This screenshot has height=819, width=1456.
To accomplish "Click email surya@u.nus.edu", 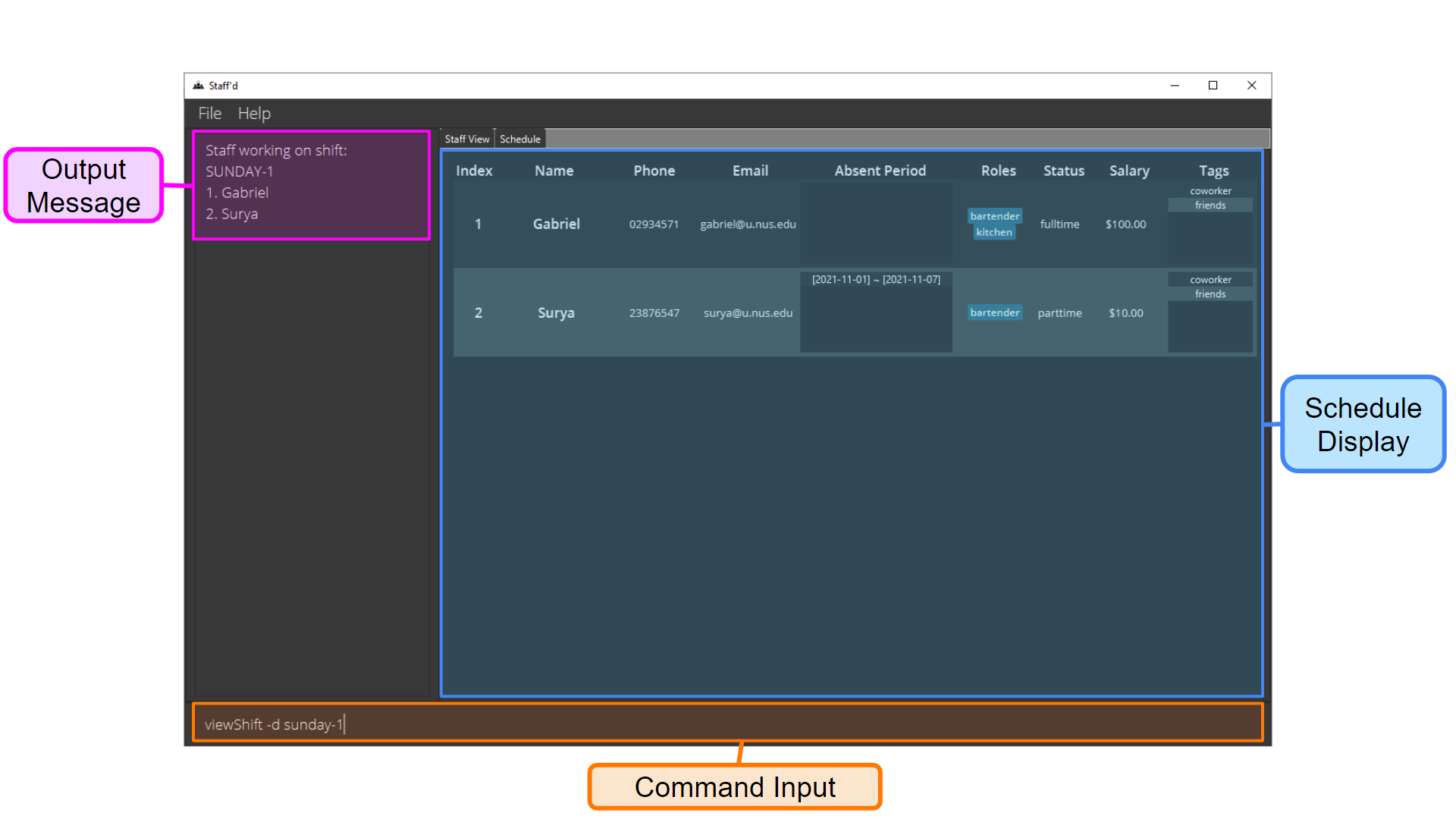I will [x=748, y=313].
